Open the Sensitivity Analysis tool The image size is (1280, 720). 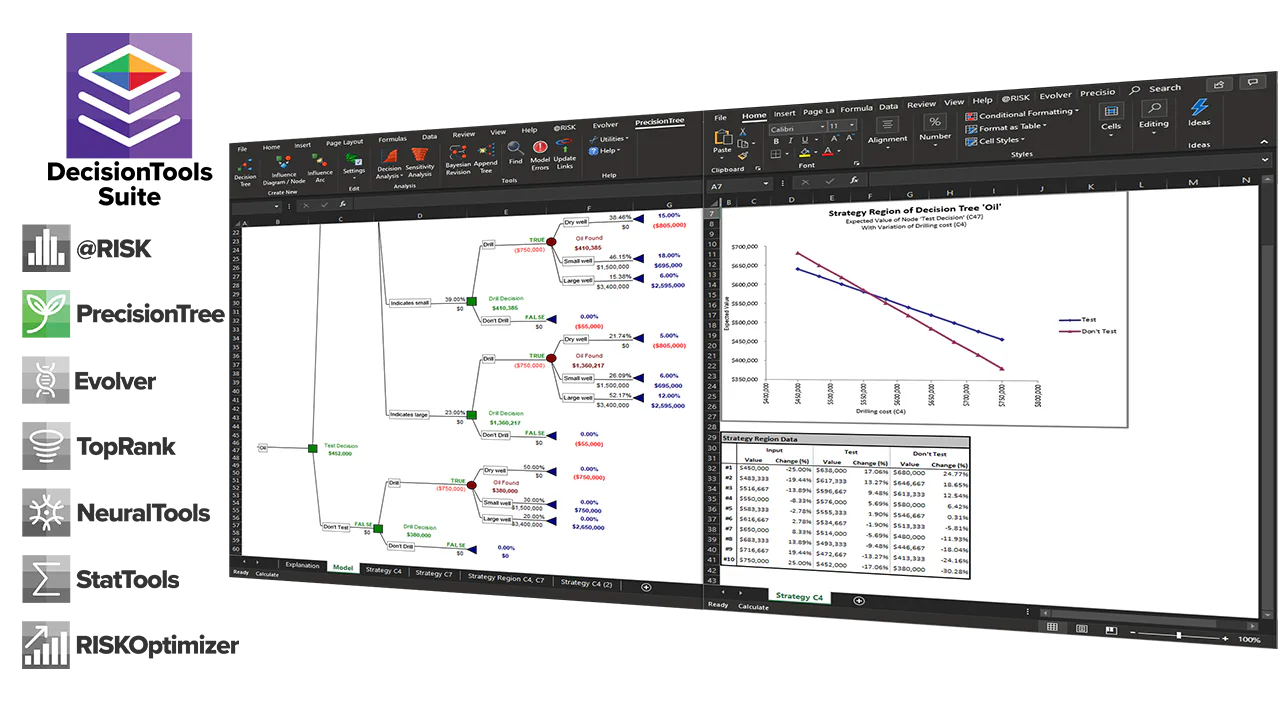pos(420,163)
